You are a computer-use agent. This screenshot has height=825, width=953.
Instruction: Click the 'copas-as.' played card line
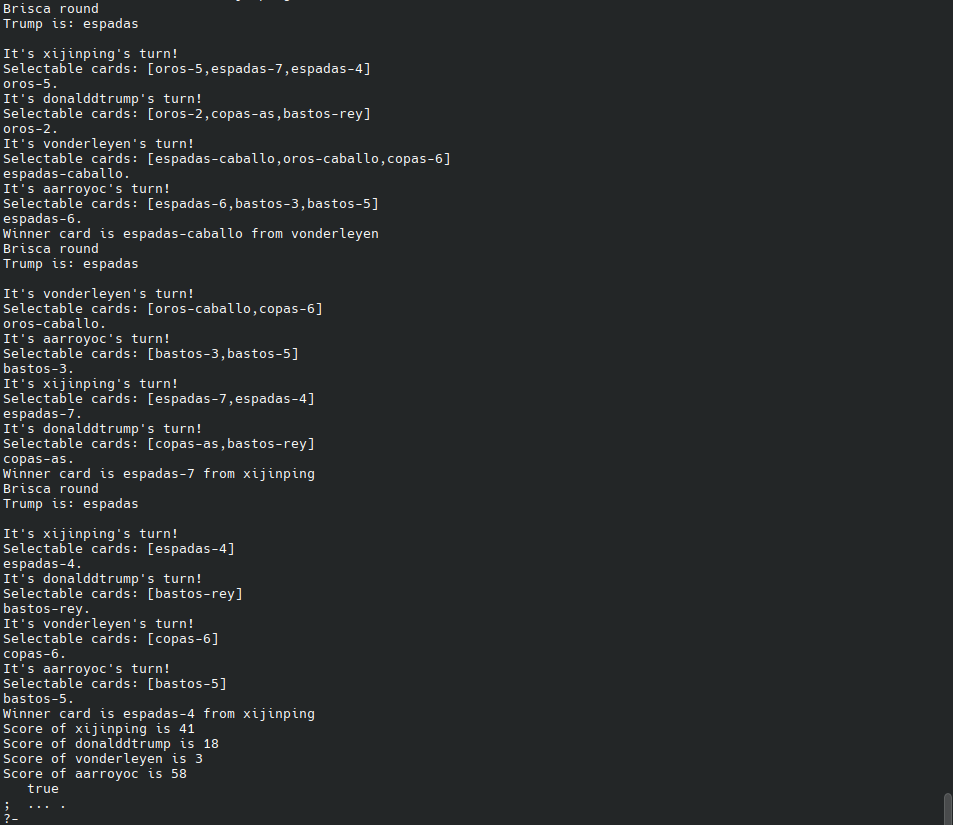coord(39,459)
